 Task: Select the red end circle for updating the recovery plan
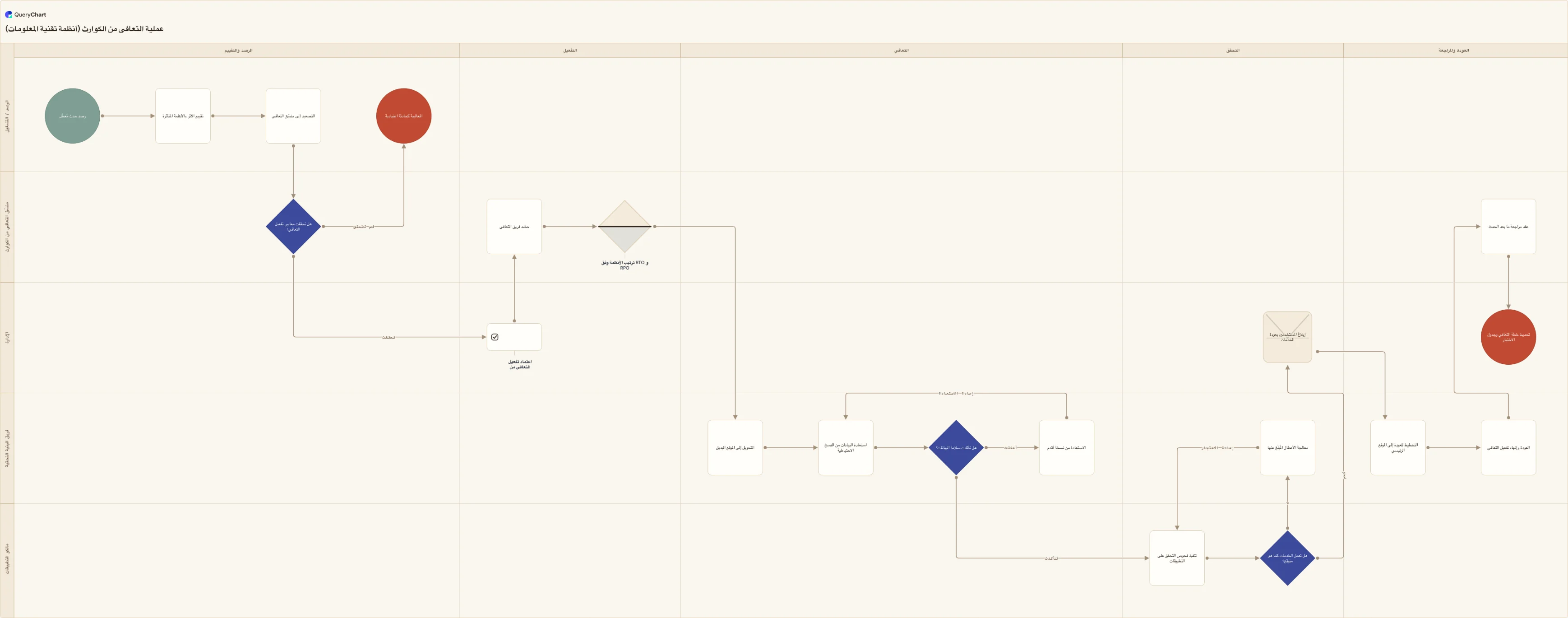[1508, 337]
